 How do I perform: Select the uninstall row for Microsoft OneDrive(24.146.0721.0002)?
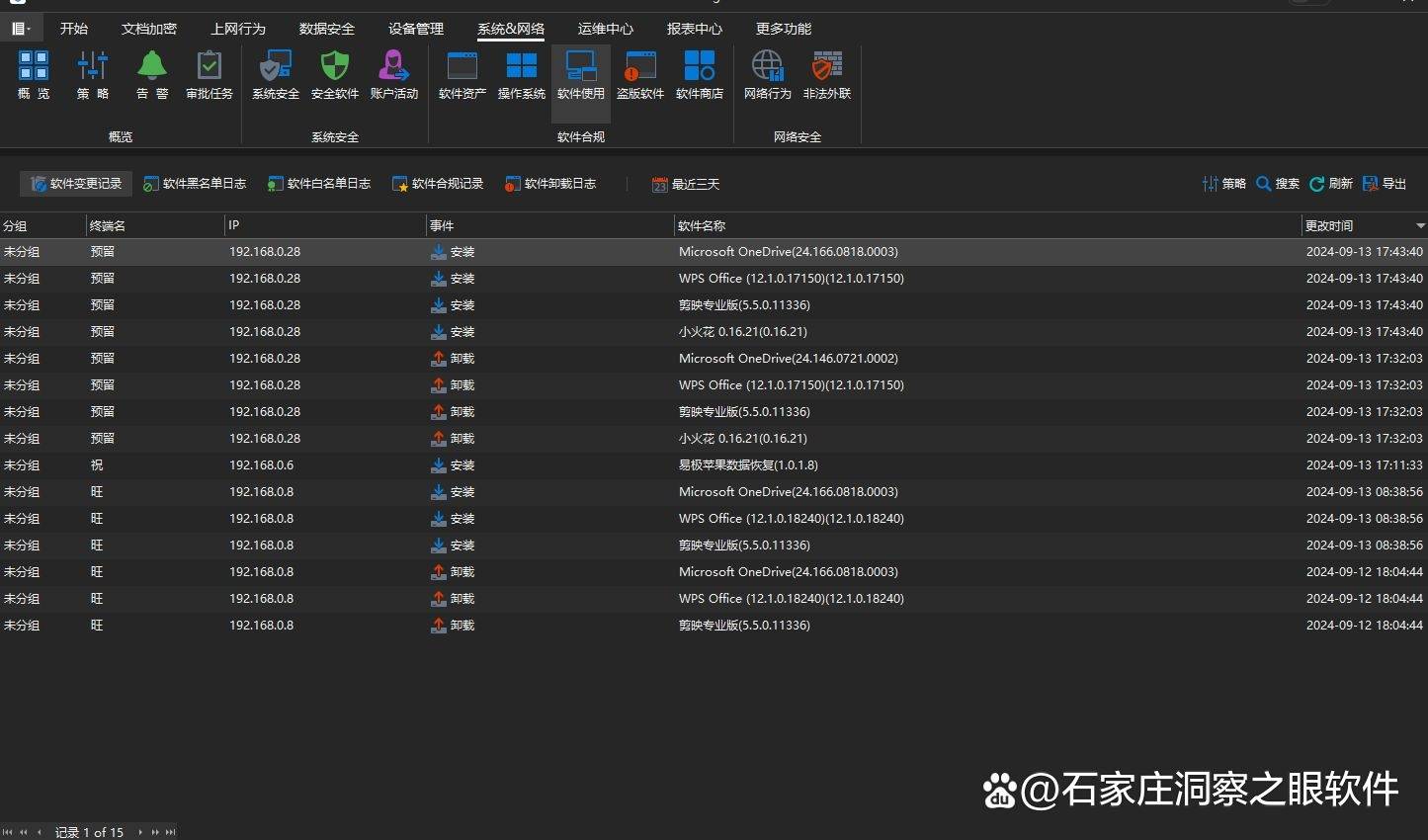coord(714,359)
